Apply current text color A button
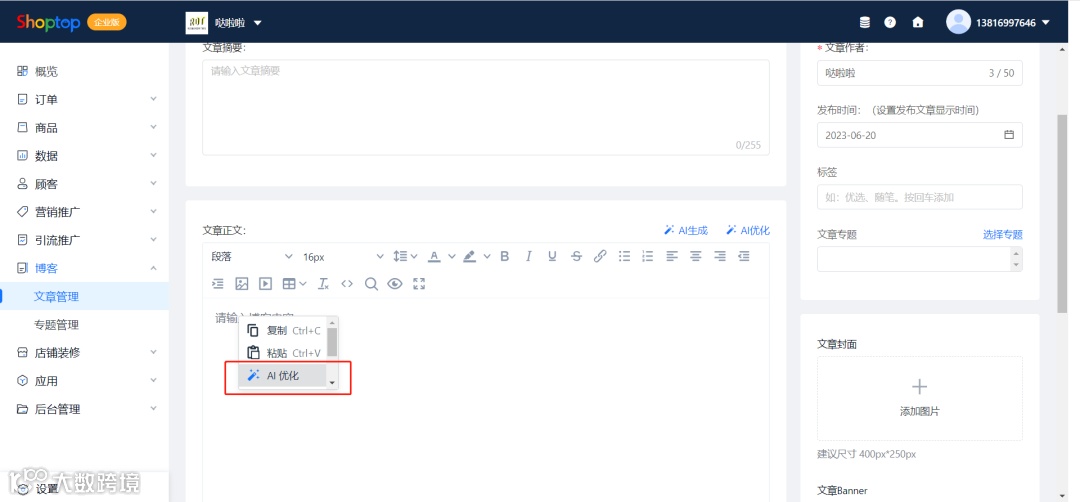 tap(434, 256)
